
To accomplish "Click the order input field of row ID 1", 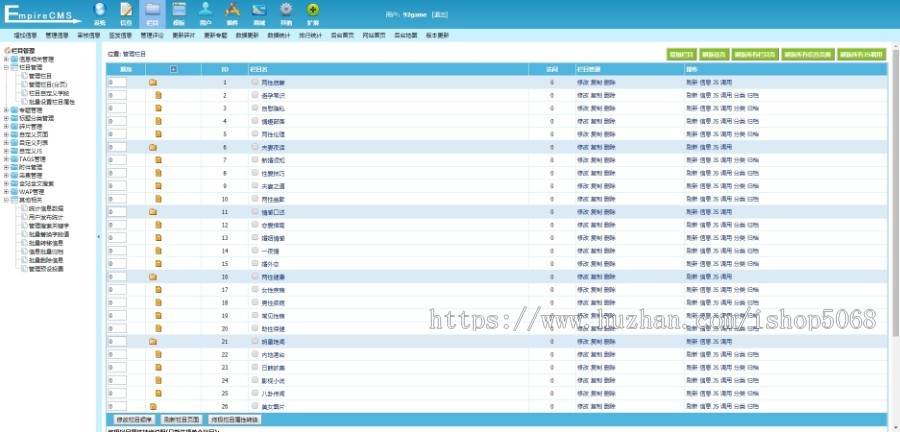I will click(117, 82).
